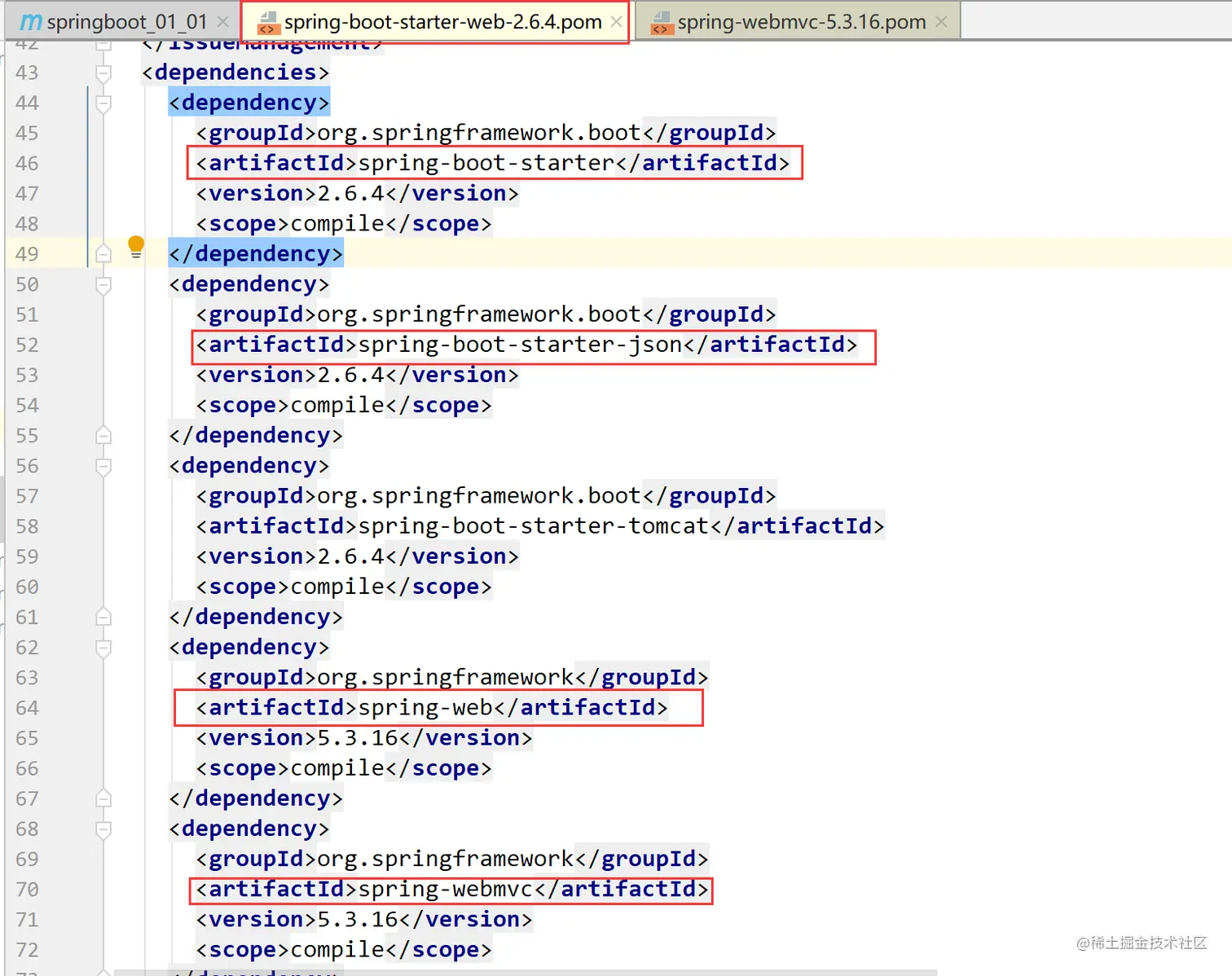
Task: Click the spring-boot-starter artifactId on line 46
Action: [x=493, y=163]
